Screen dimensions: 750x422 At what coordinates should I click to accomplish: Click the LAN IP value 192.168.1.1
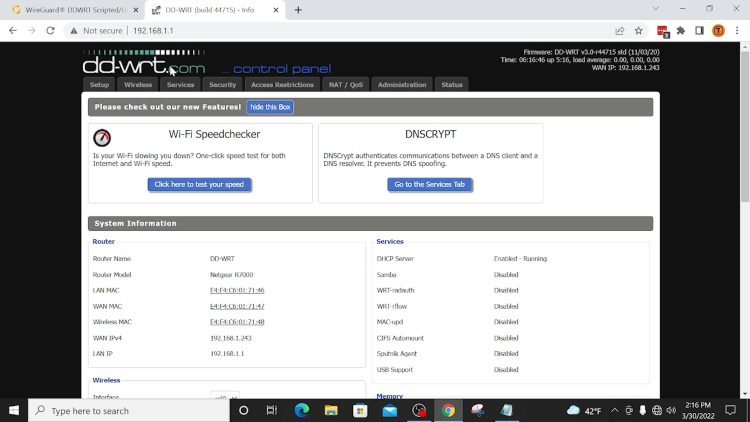pos(227,354)
